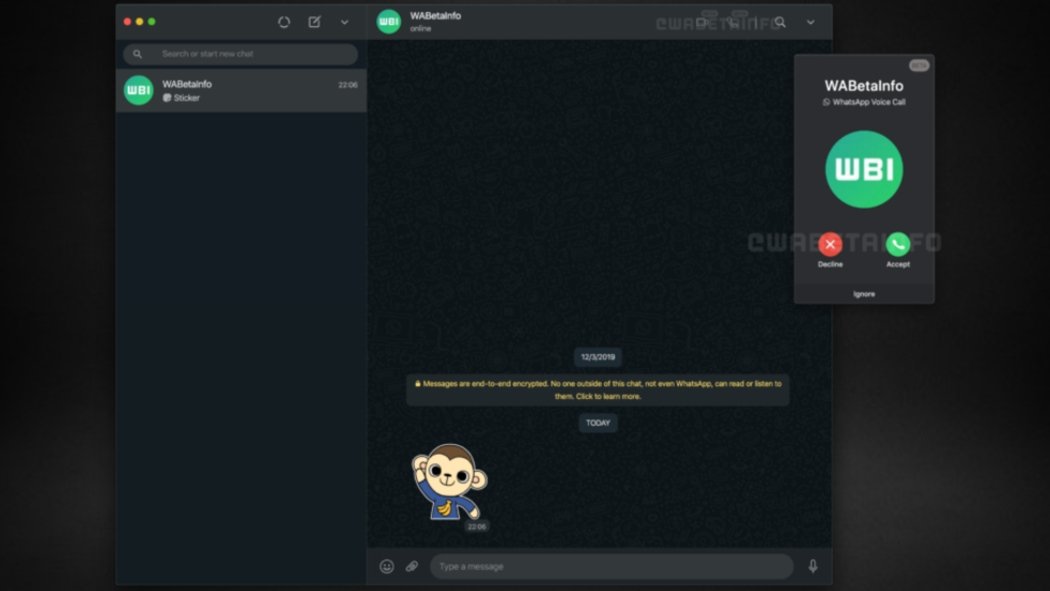Start a voice call from the chat header

[735, 23]
